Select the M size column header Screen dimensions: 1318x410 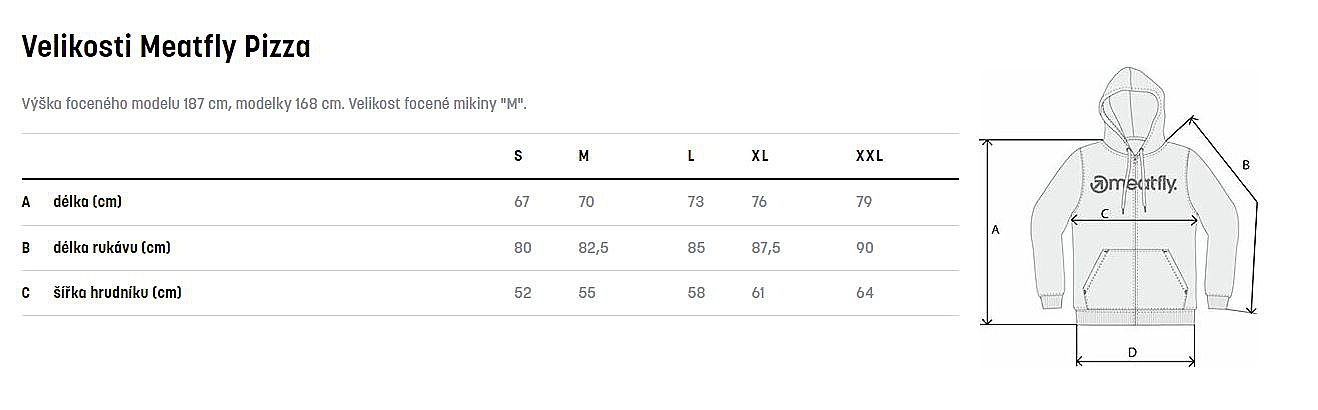(584, 156)
